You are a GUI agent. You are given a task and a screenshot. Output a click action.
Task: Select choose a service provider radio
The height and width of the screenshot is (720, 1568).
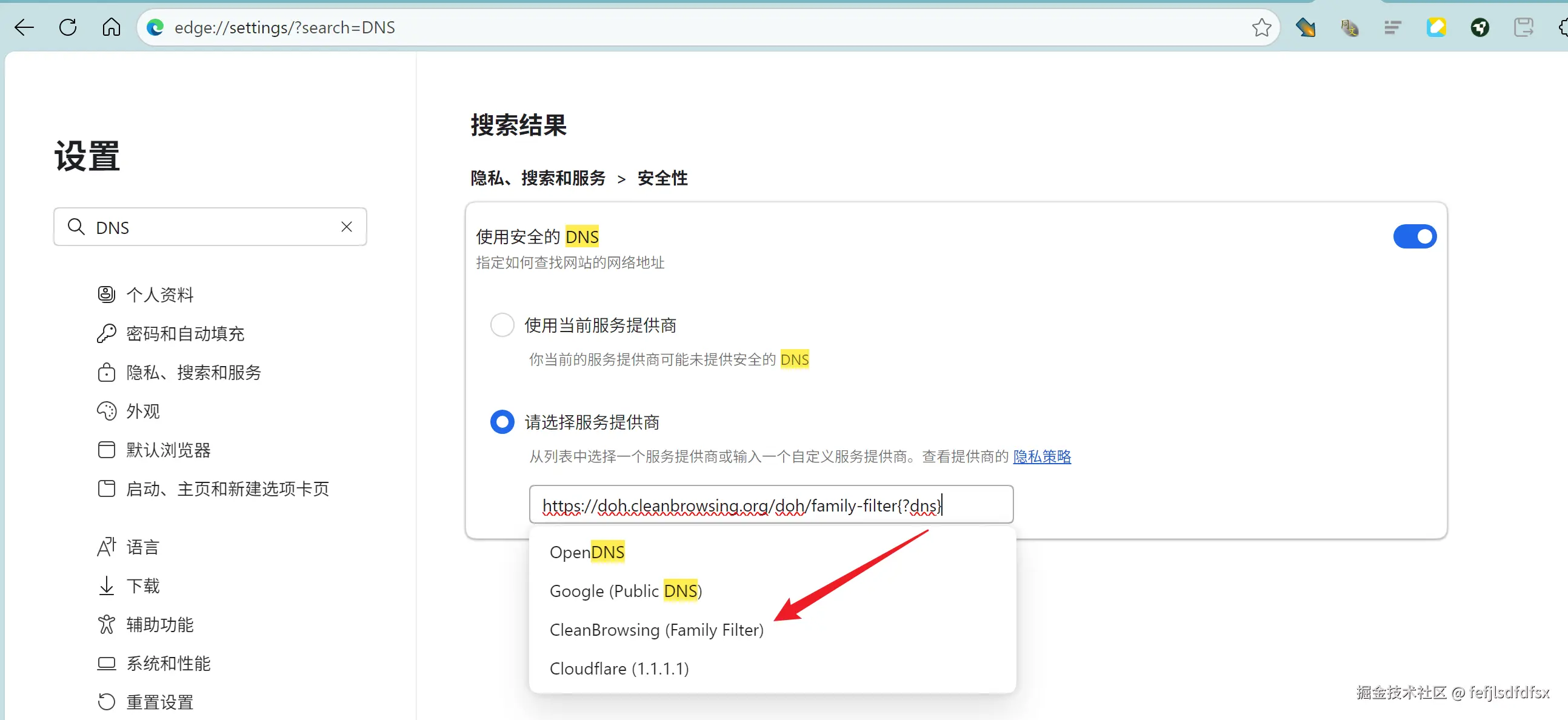(502, 422)
